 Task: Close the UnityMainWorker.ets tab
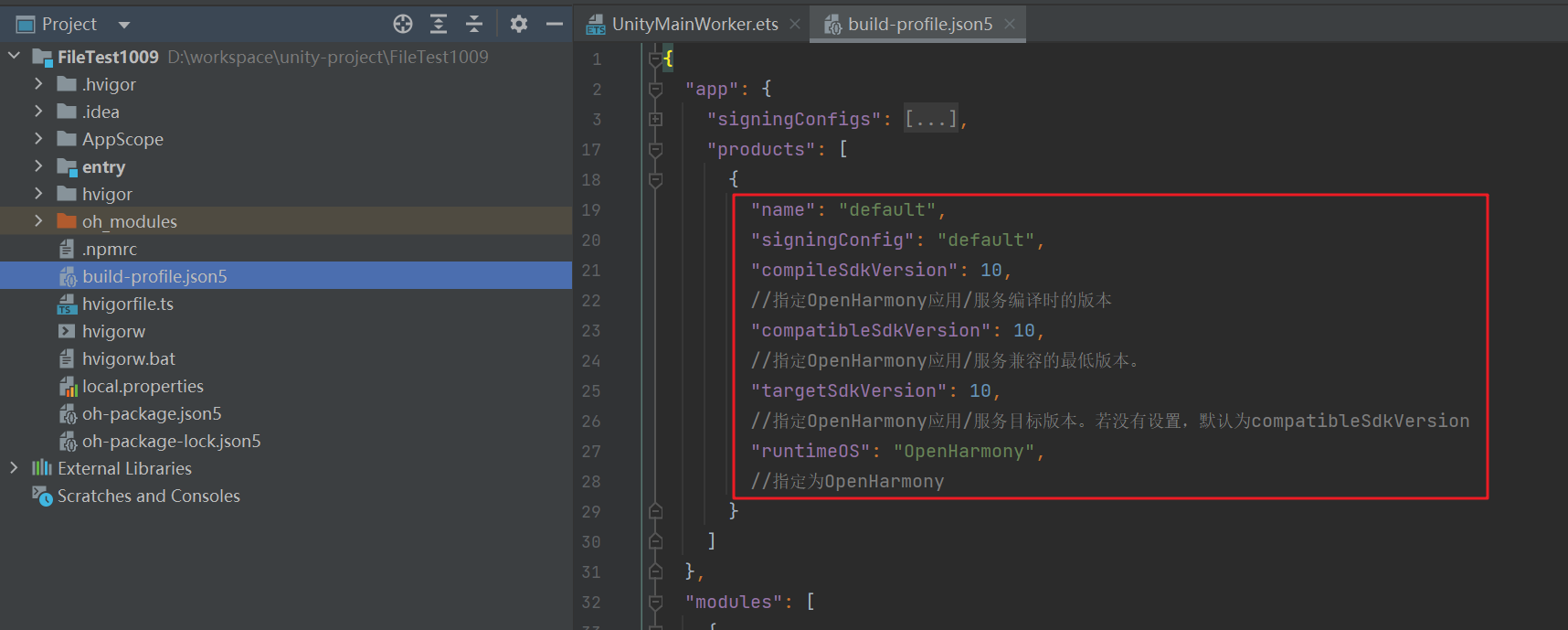click(x=795, y=24)
